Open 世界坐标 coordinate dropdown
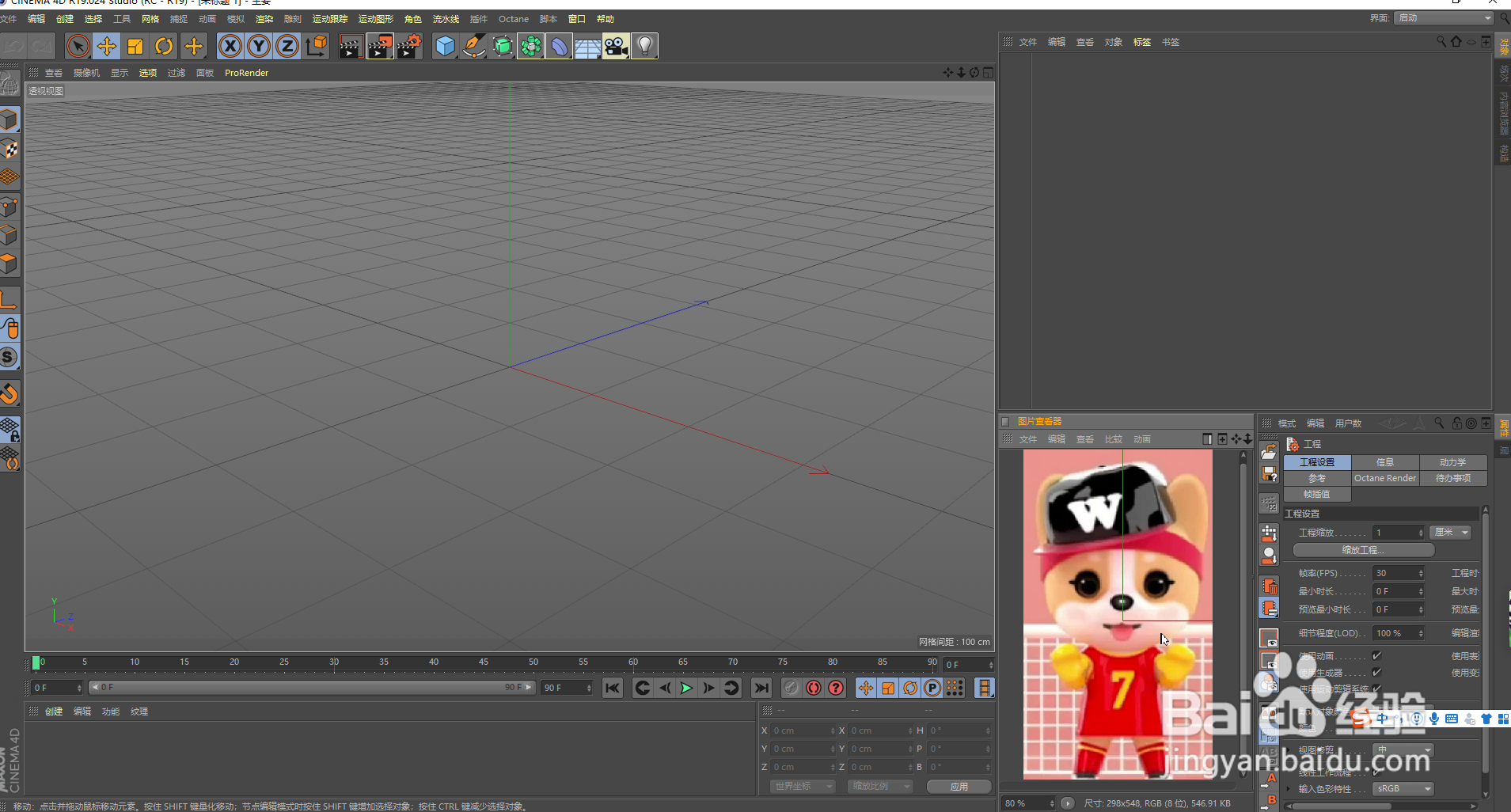This screenshot has width=1511, height=812. pos(803,786)
